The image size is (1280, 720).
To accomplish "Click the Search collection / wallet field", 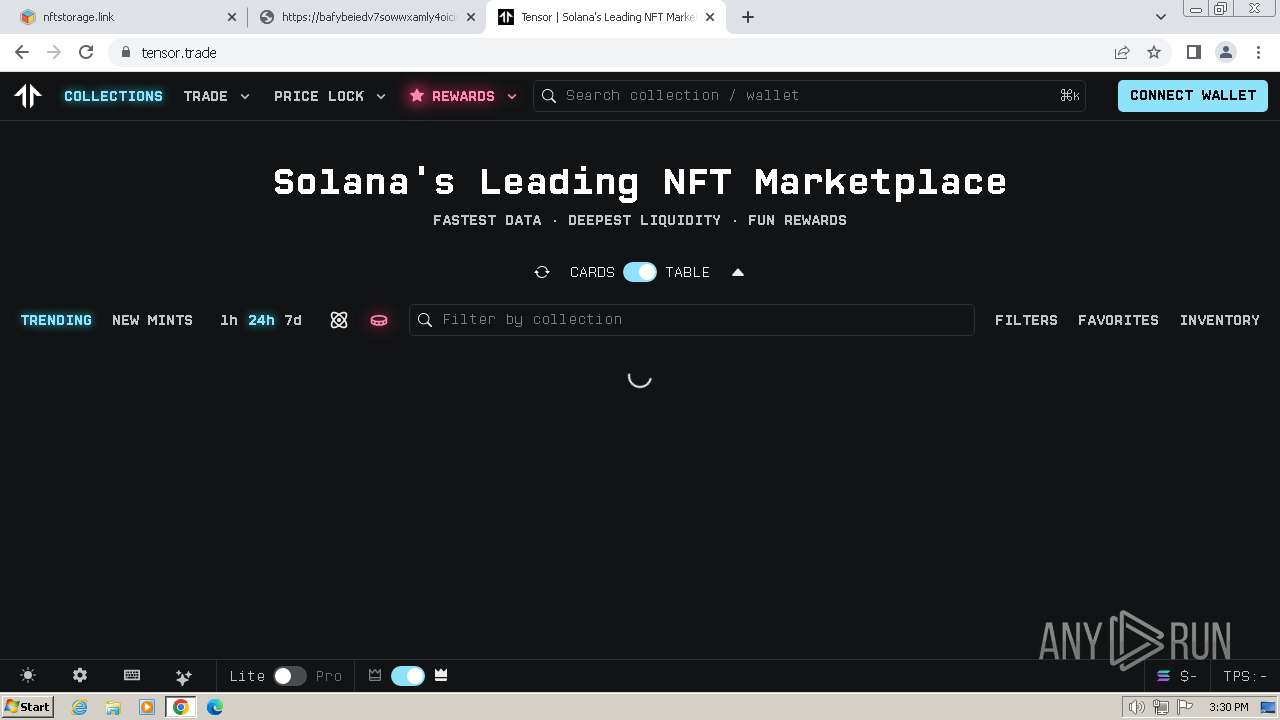I will pyautogui.click(x=809, y=96).
